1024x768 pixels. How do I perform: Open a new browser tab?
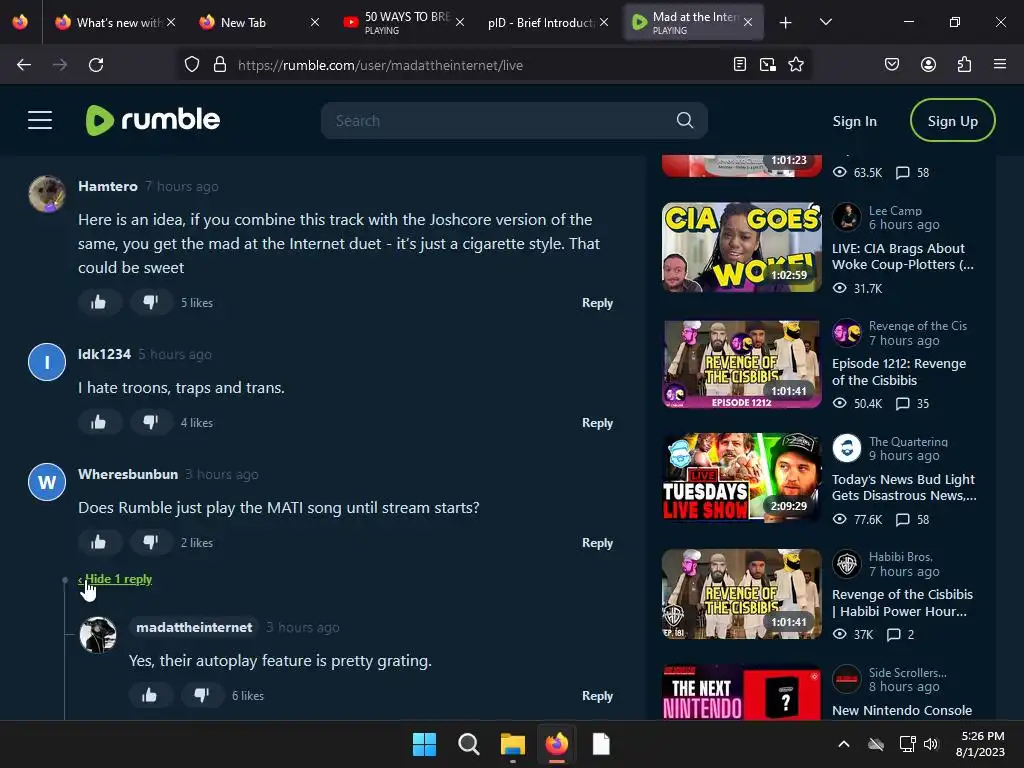click(x=785, y=22)
